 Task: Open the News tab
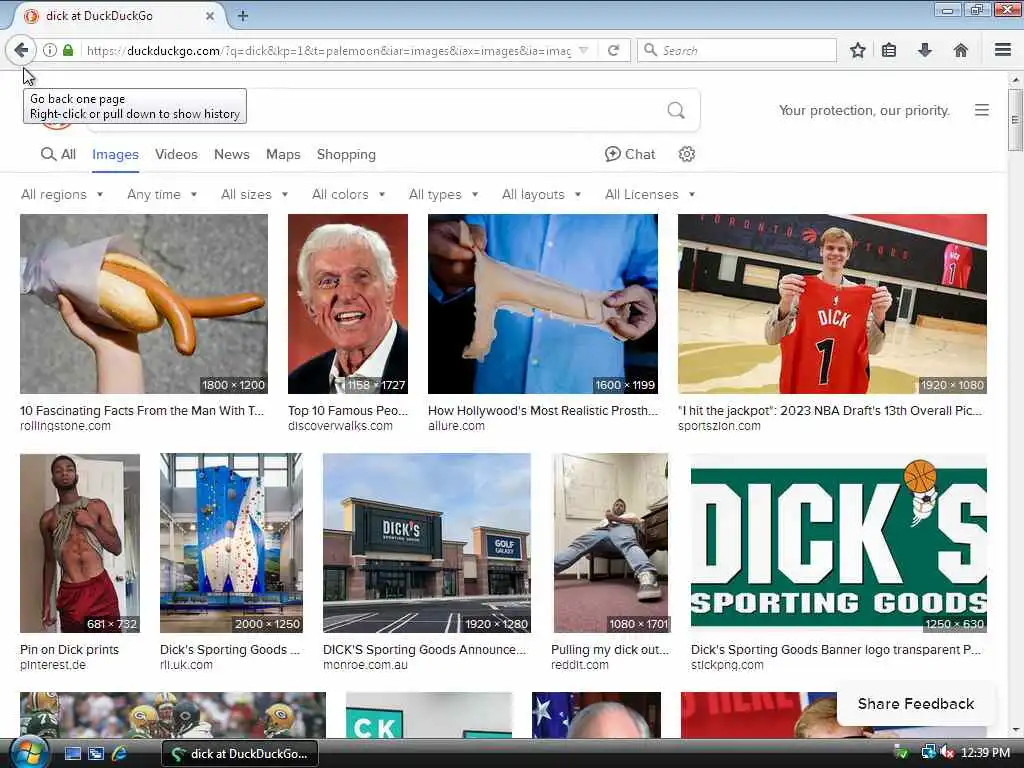[232, 154]
